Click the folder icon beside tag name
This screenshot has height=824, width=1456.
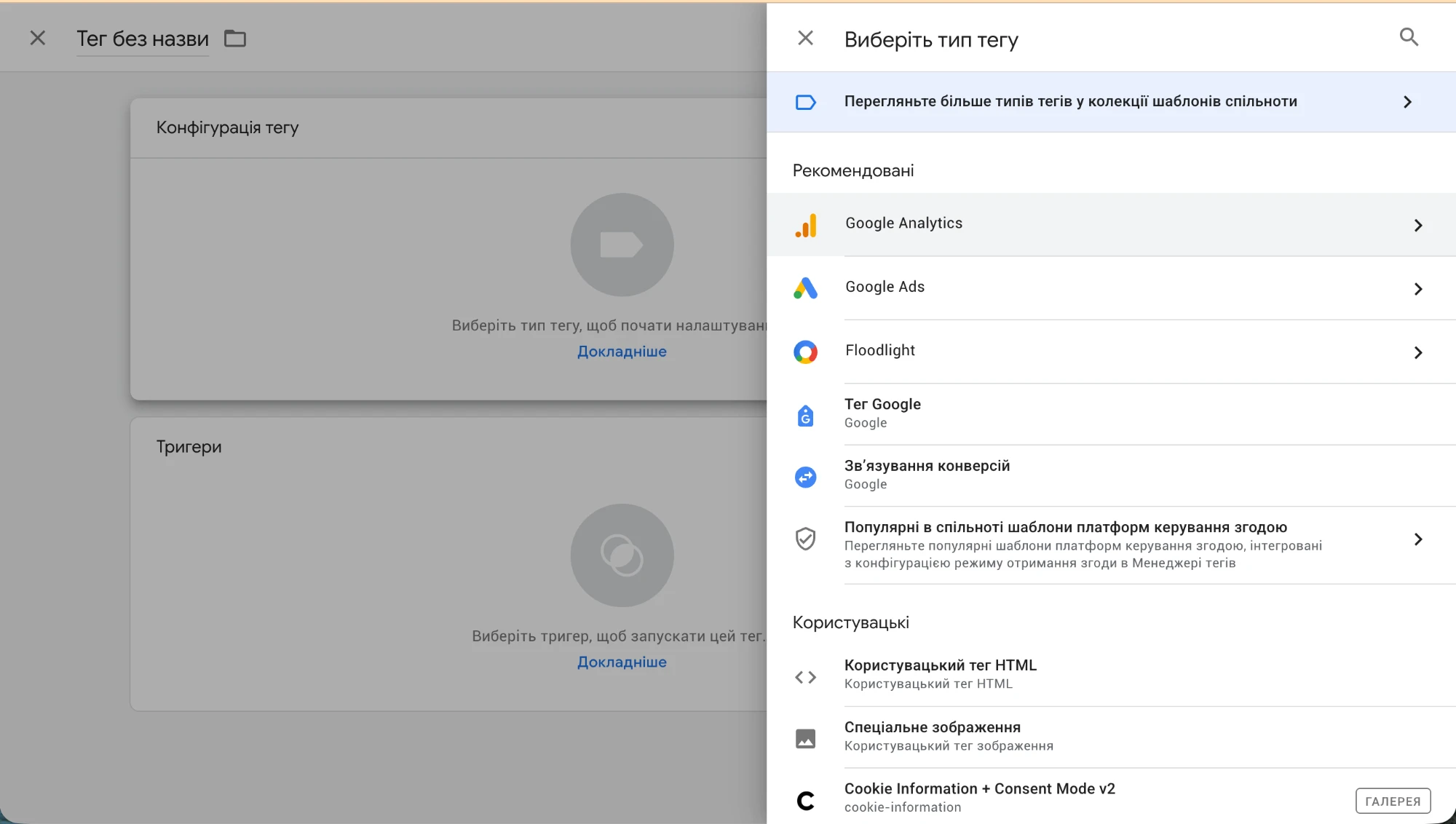tap(235, 39)
